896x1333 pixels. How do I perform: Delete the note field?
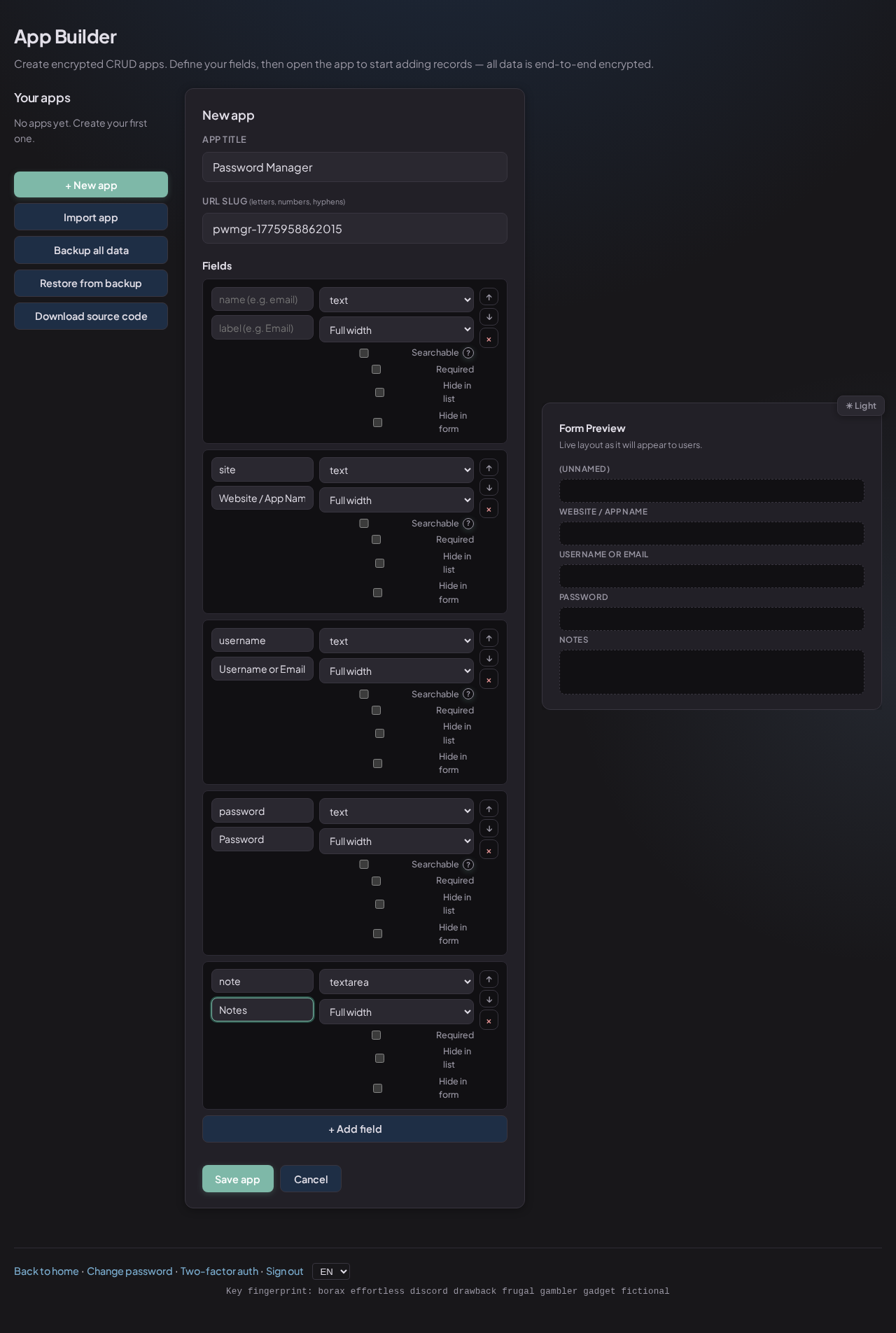pos(489,1021)
